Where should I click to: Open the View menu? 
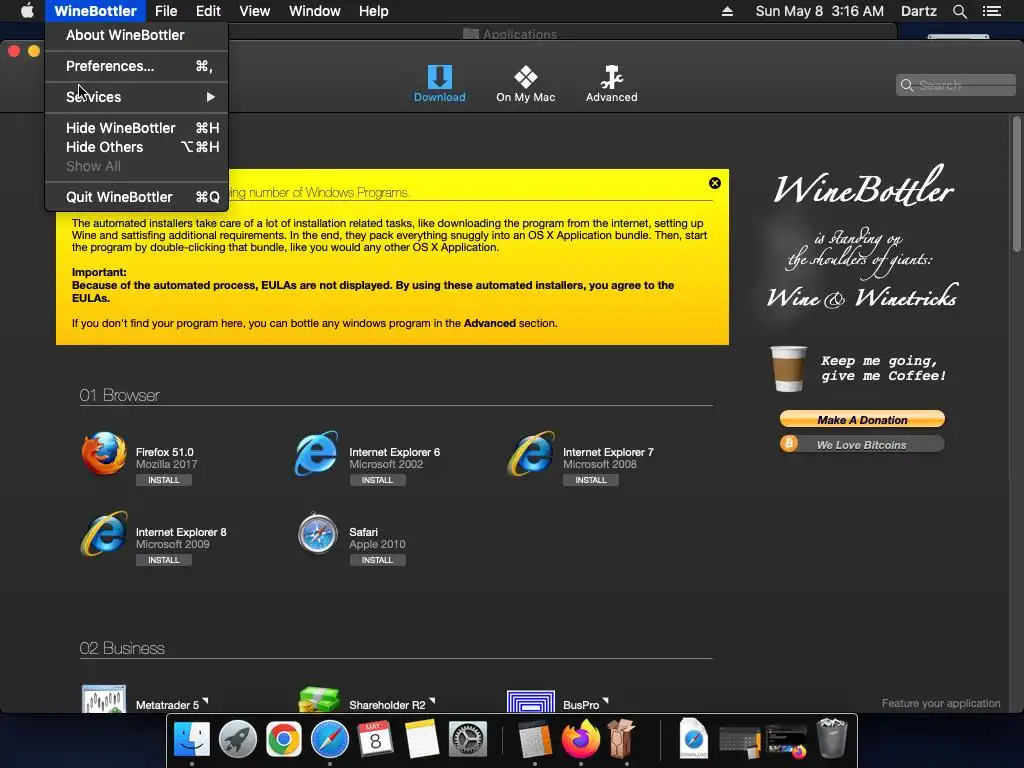click(x=255, y=11)
